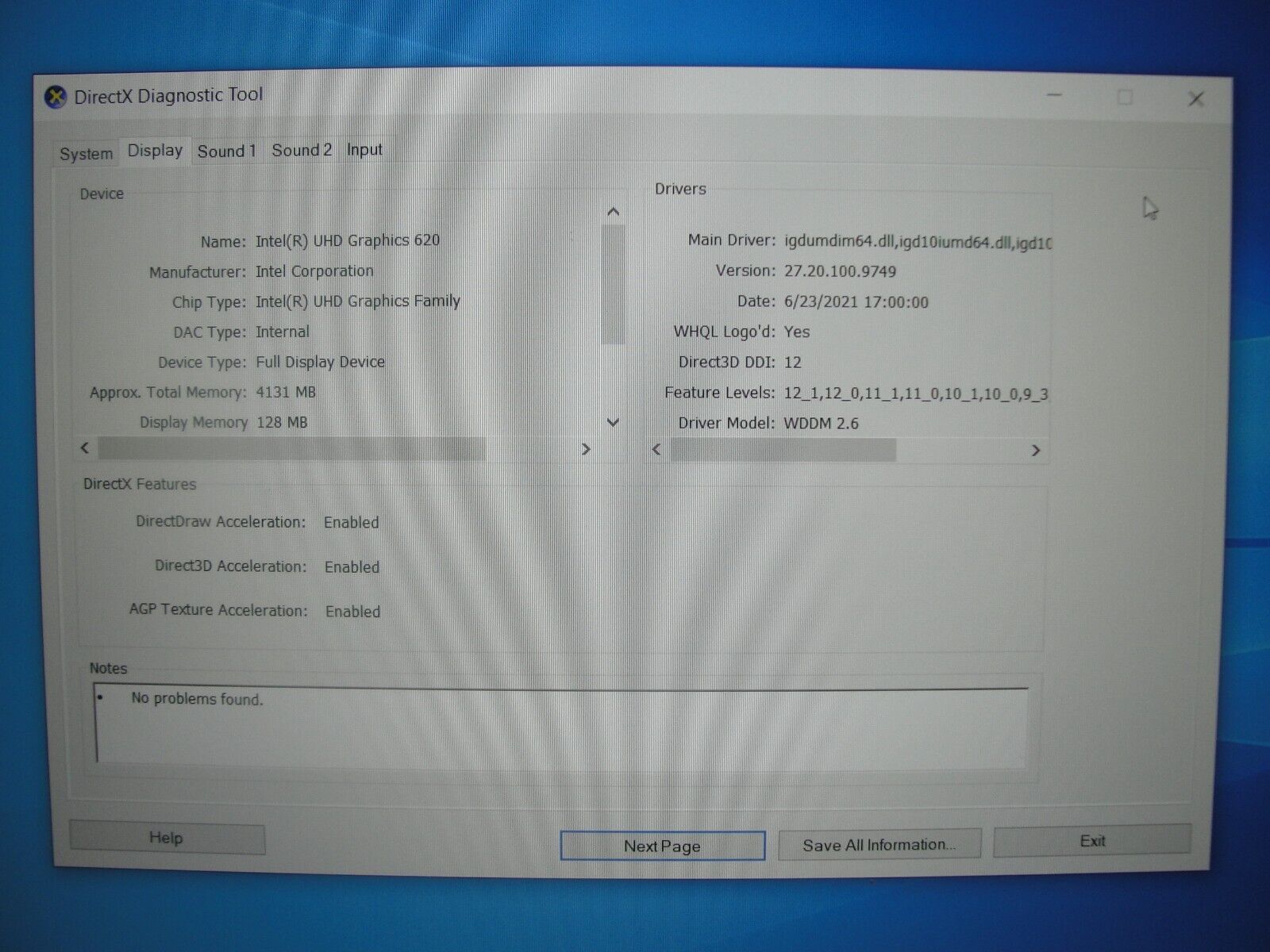Click Direct3D DDI value '12'
Image resolution: width=1270 pixels, height=952 pixels.
(792, 363)
